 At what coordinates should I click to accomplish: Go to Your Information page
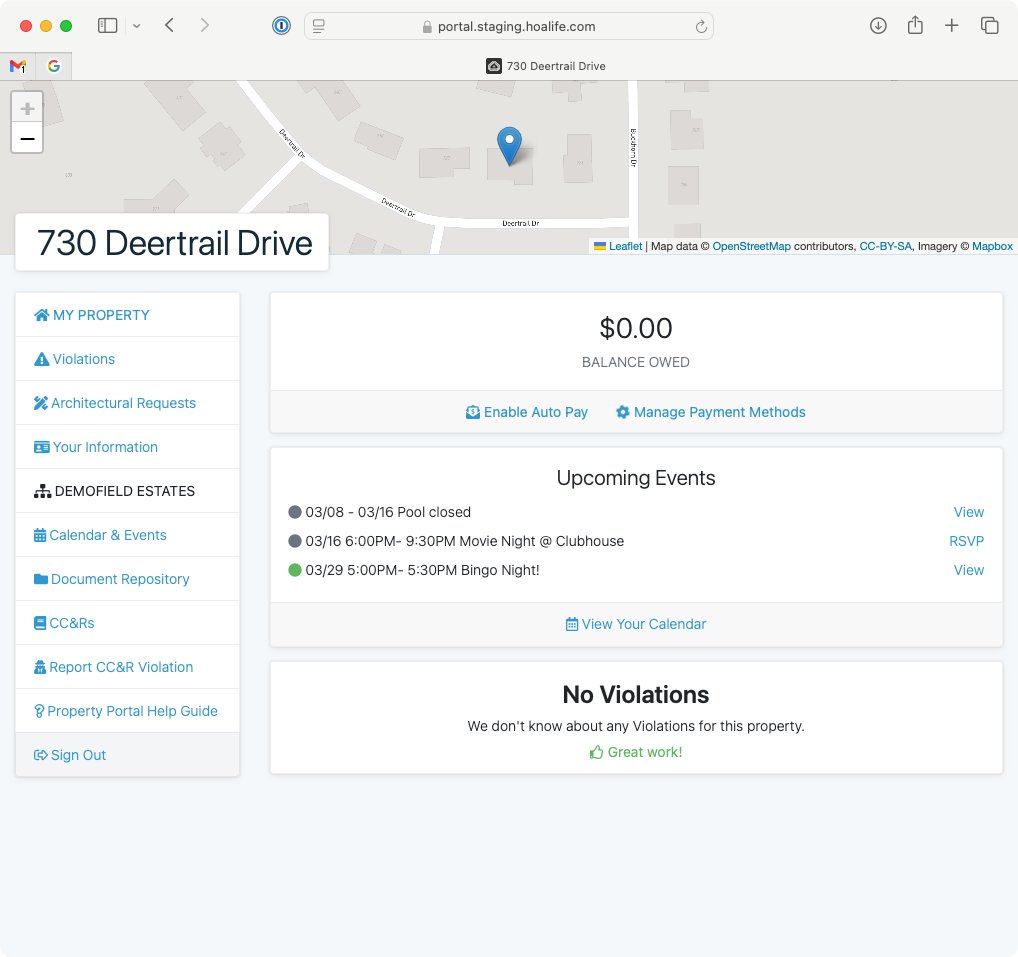click(x=105, y=447)
